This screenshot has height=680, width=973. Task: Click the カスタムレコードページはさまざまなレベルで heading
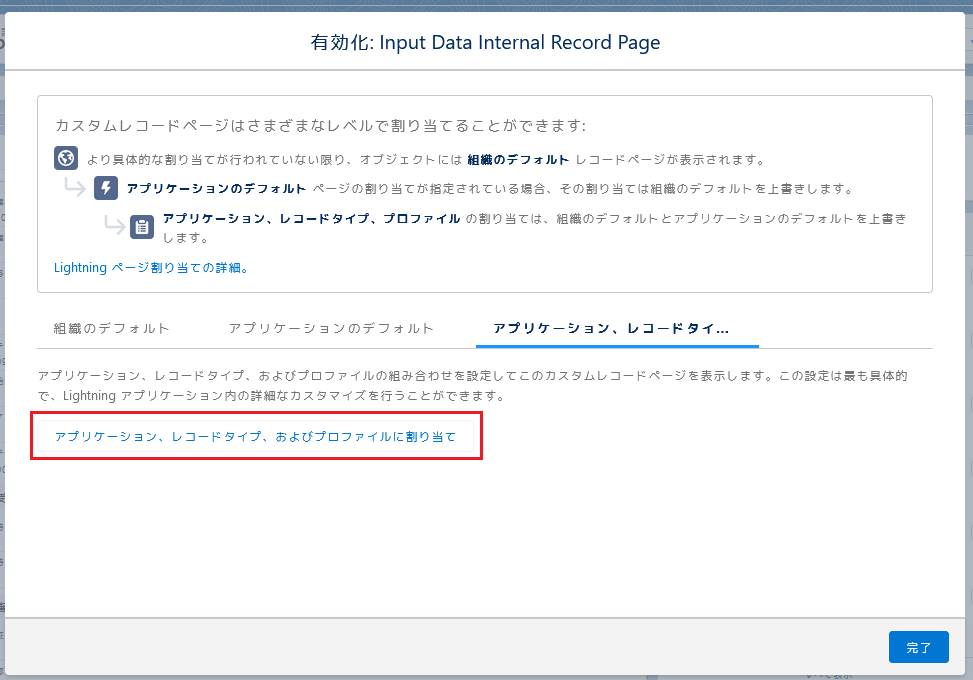pos(321,125)
